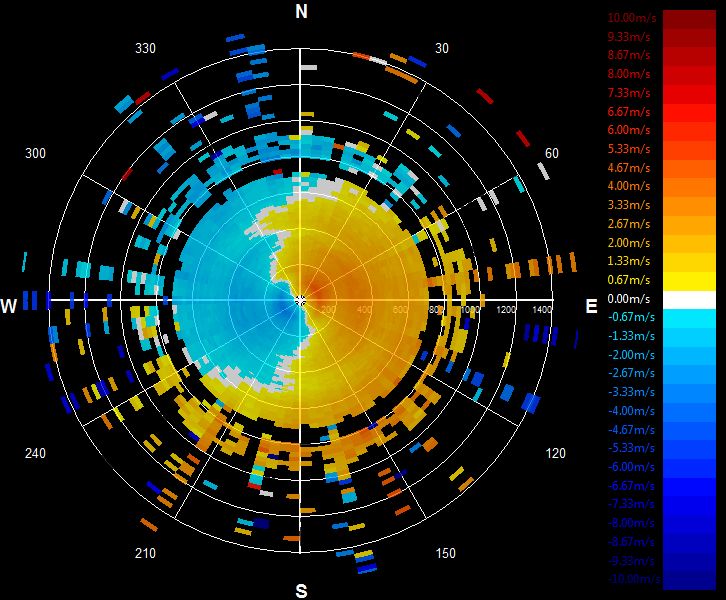Screen dimensions: 726x600
Task: Click the 210 degree bearing label
Action: (145, 553)
